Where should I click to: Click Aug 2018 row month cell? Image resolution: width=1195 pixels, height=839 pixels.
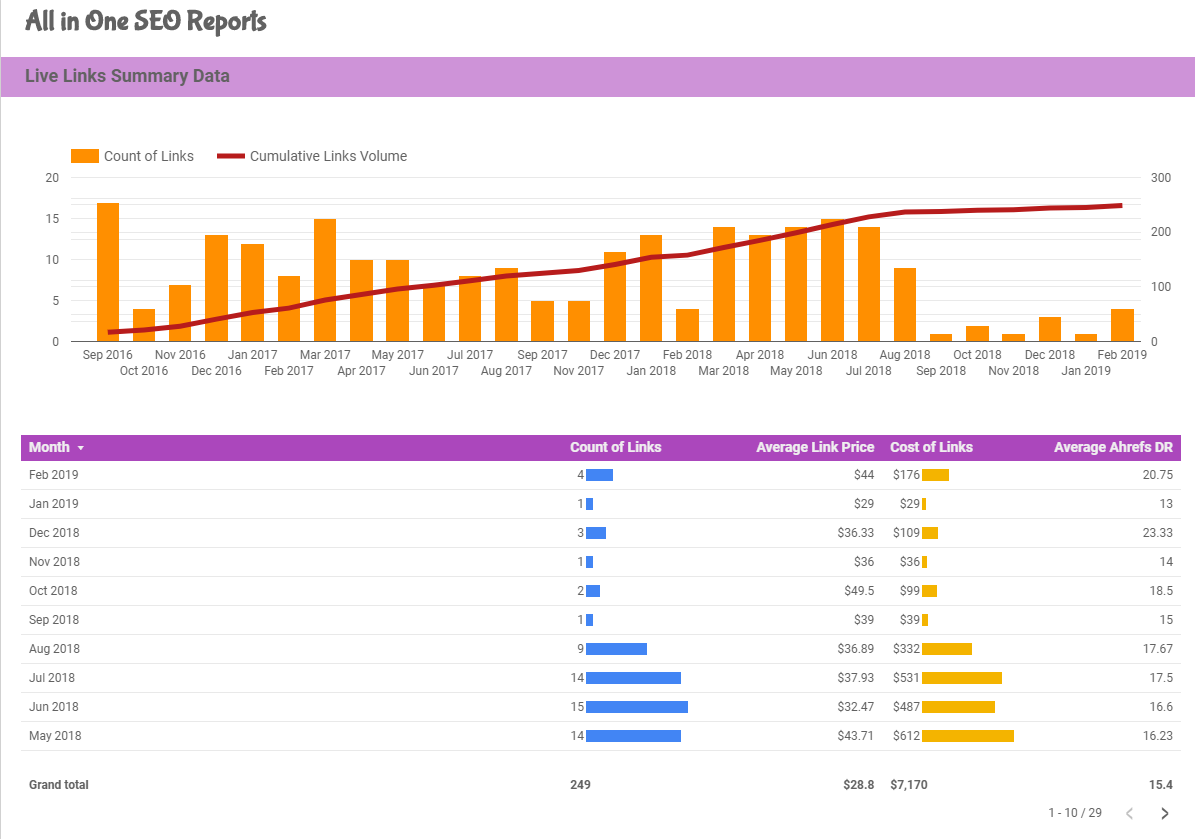[x=54, y=648]
